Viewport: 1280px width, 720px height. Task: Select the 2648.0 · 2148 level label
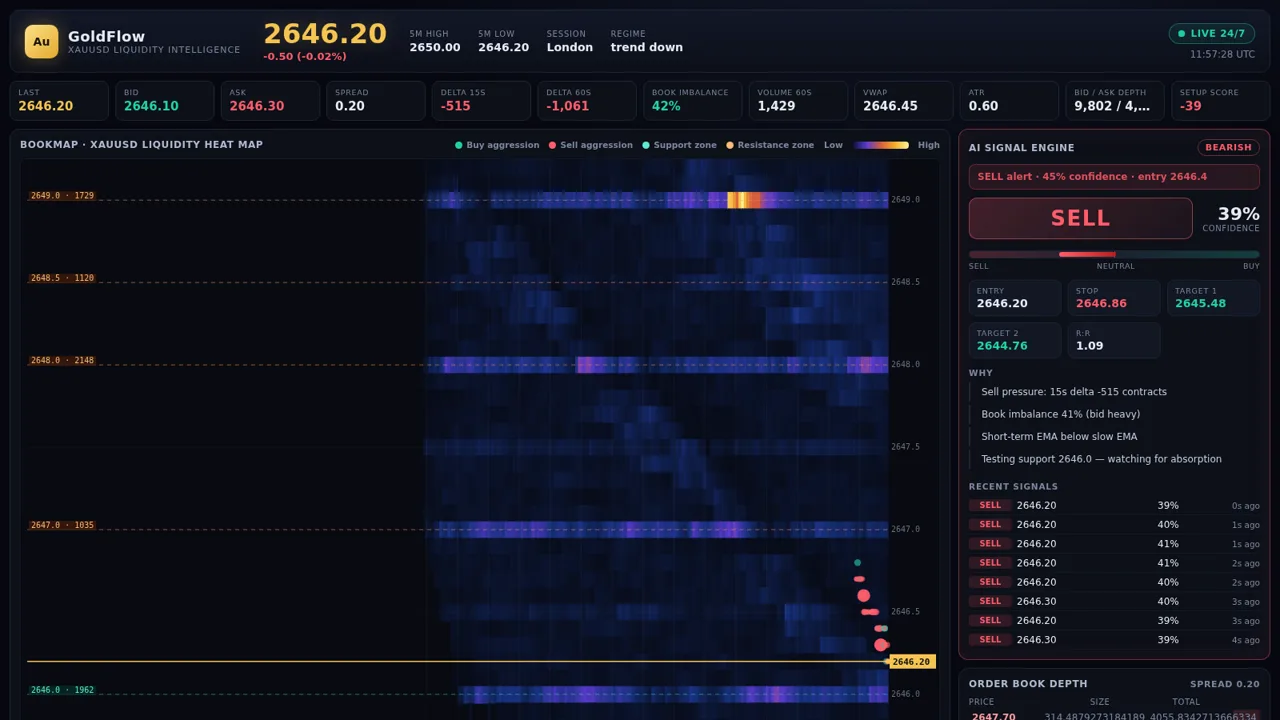click(x=62, y=360)
